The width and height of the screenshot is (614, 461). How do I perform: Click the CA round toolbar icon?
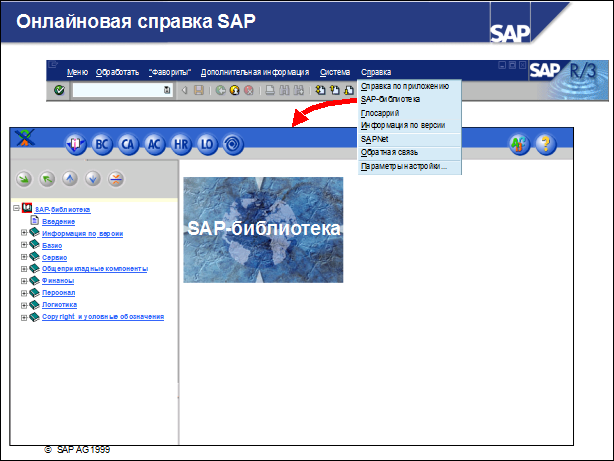coord(128,144)
